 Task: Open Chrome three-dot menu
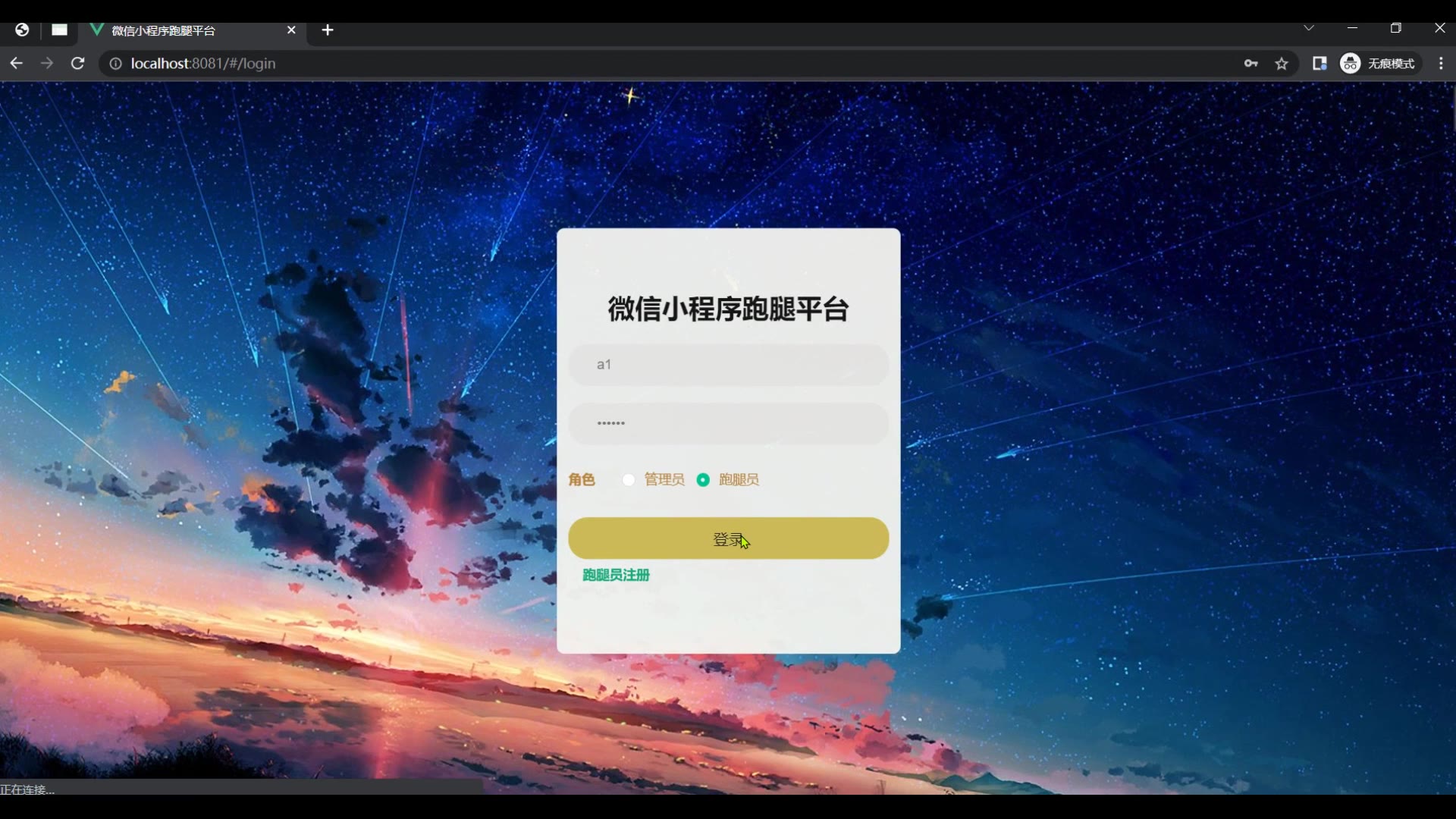[x=1441, y=64]
